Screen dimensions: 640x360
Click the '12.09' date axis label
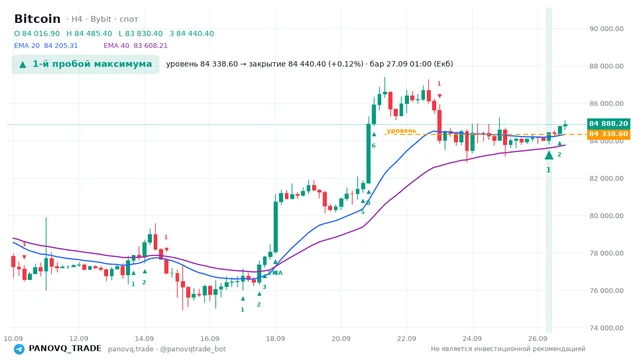click(x=78, y=339)
